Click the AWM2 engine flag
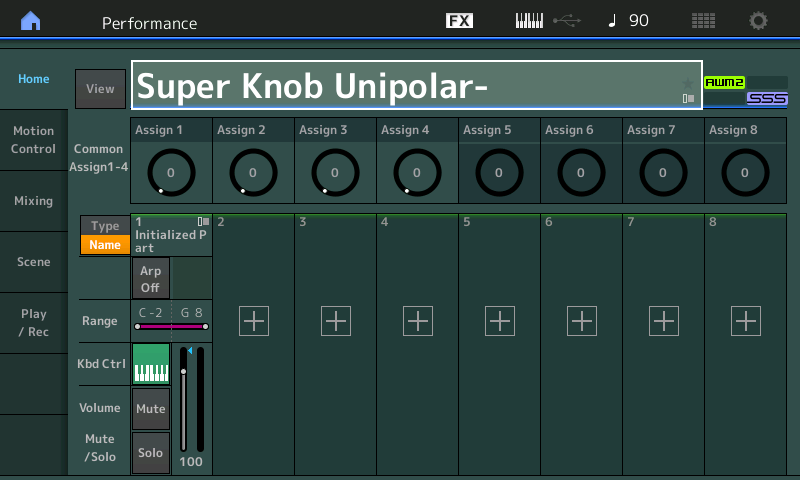This screenshot has height=480, width=800. 724,83
